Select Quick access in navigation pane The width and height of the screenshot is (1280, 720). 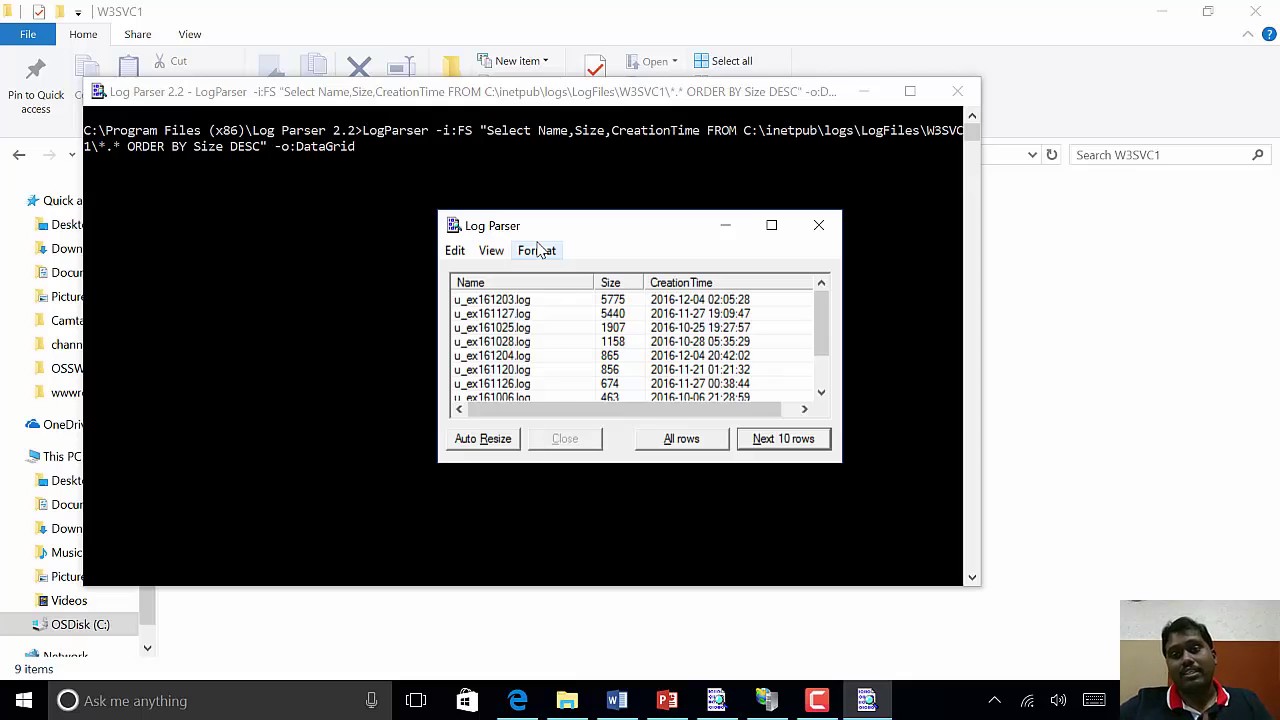coord(55,201)
